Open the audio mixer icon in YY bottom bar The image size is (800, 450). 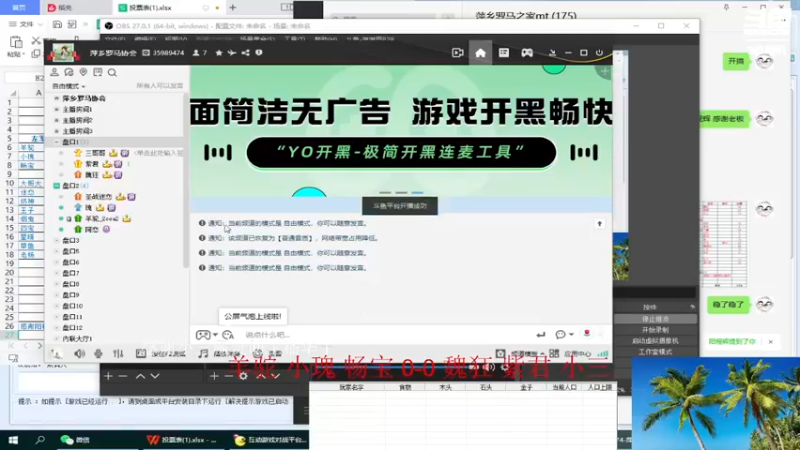[x=118, y=353]
